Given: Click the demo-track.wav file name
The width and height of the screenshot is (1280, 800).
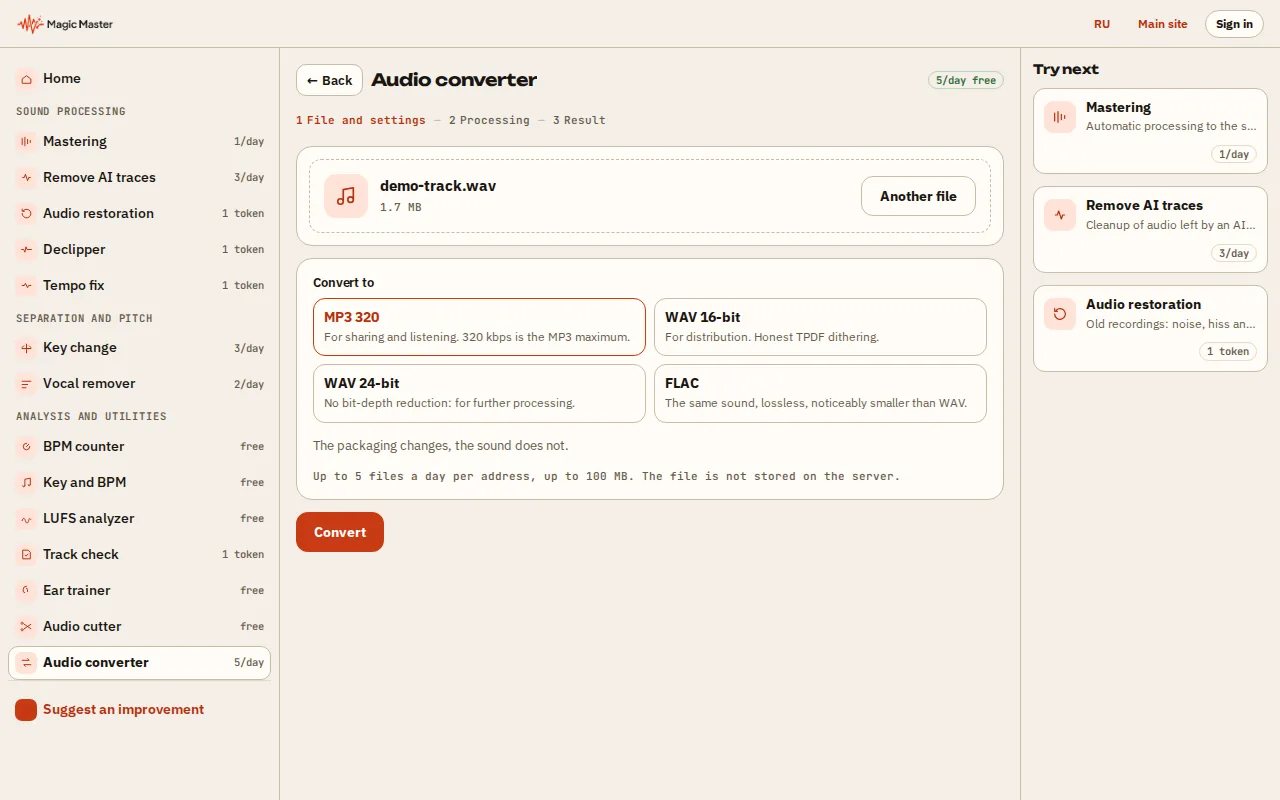Looking at the screenshot, I should pos(438,185).
